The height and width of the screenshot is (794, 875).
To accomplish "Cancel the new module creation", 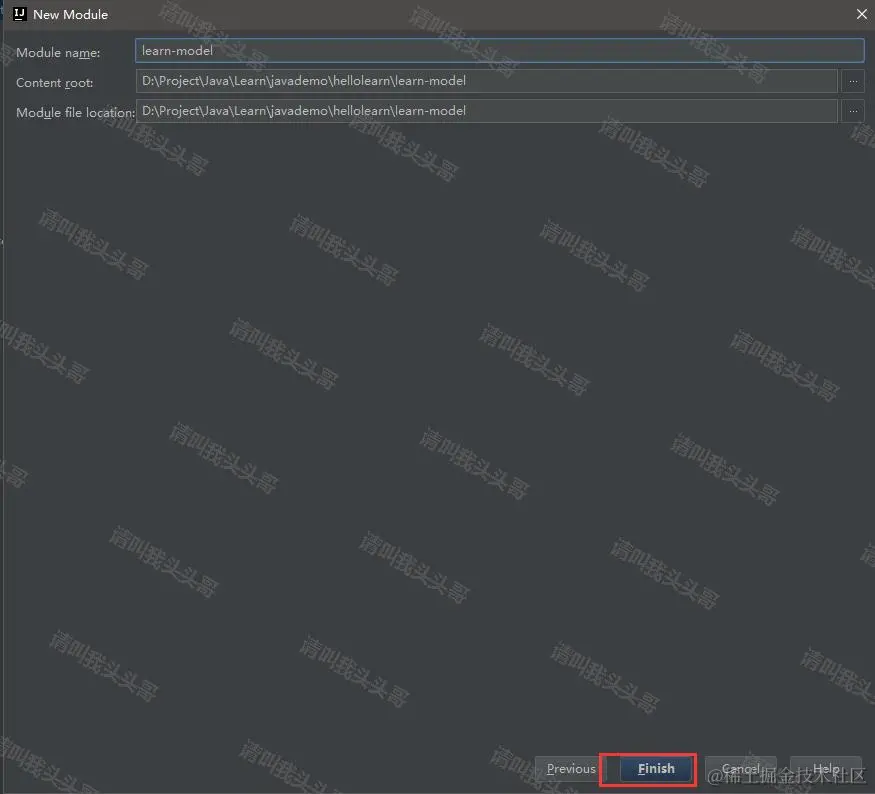I will coord(740,768).
